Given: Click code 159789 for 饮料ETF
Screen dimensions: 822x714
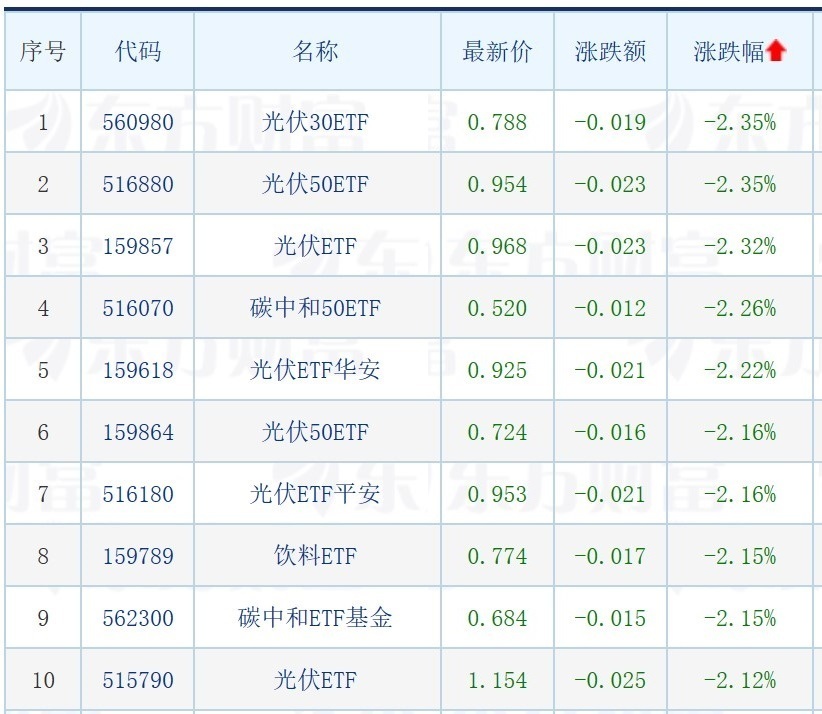Looking at the screenshot, I should pyautogui.click(x=138, y=556).
